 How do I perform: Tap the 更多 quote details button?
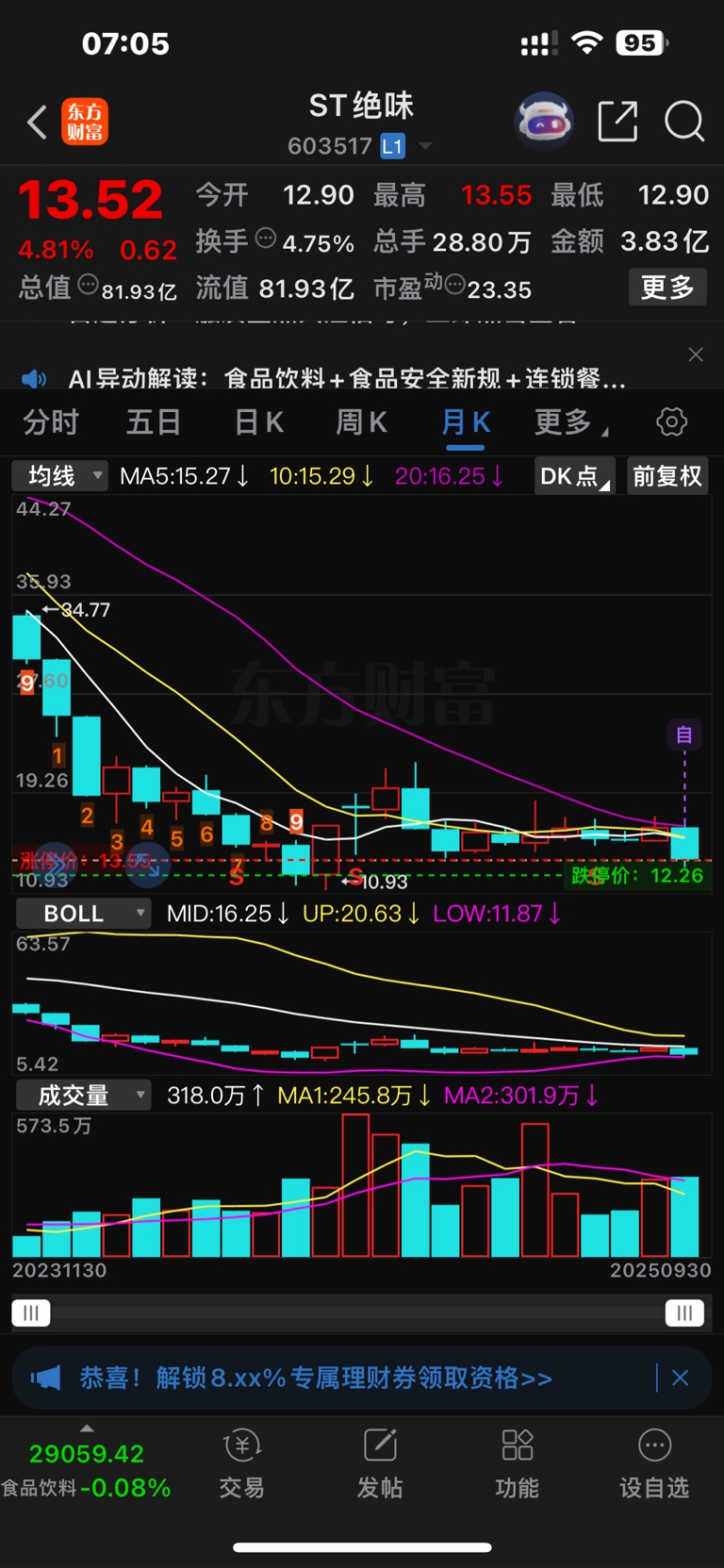667,287
